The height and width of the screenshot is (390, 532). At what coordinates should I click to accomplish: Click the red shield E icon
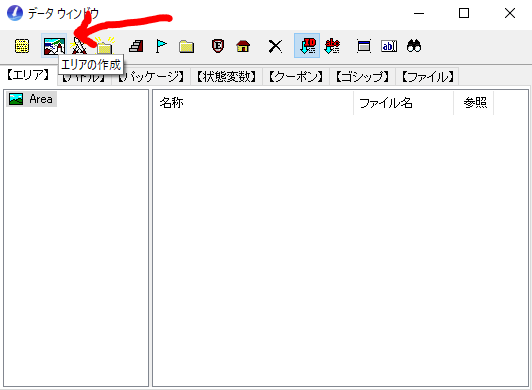pyautogui.click(x=218, y=46)
